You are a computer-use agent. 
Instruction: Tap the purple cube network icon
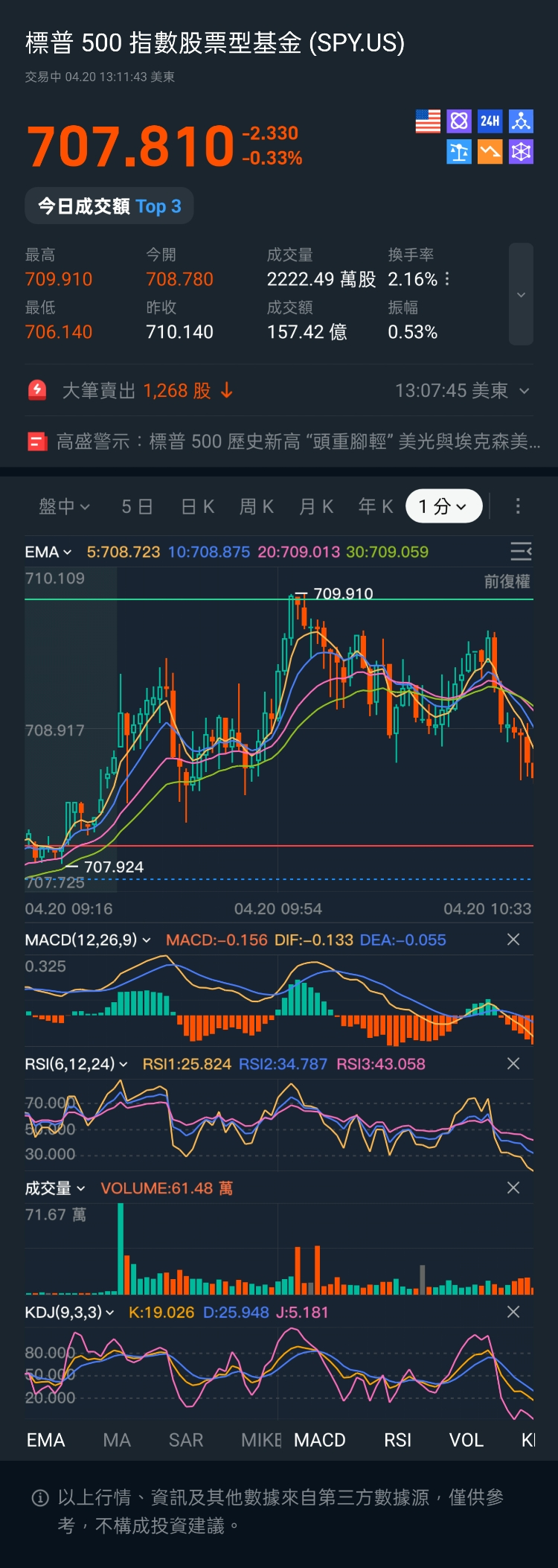(521, 152)
